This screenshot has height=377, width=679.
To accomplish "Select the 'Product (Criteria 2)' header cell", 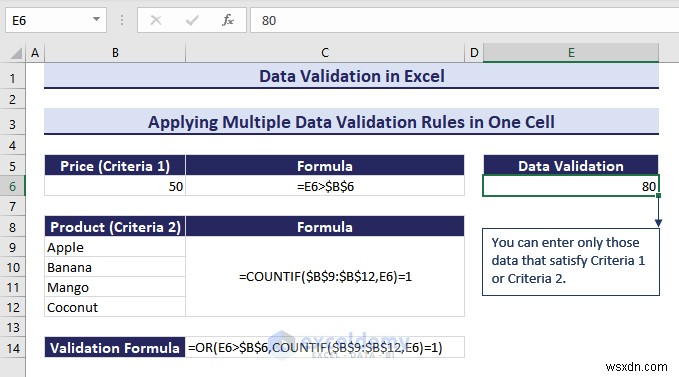I will [x=115, y=227].
